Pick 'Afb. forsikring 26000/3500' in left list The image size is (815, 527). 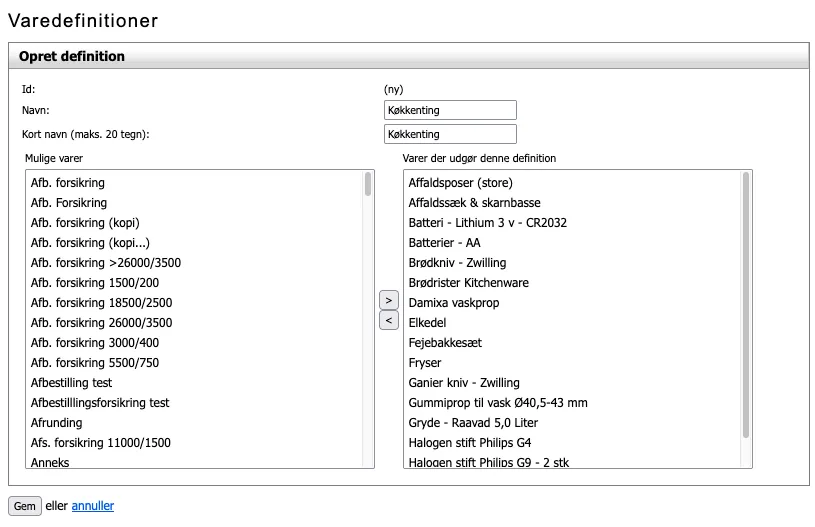click(101, 323)
